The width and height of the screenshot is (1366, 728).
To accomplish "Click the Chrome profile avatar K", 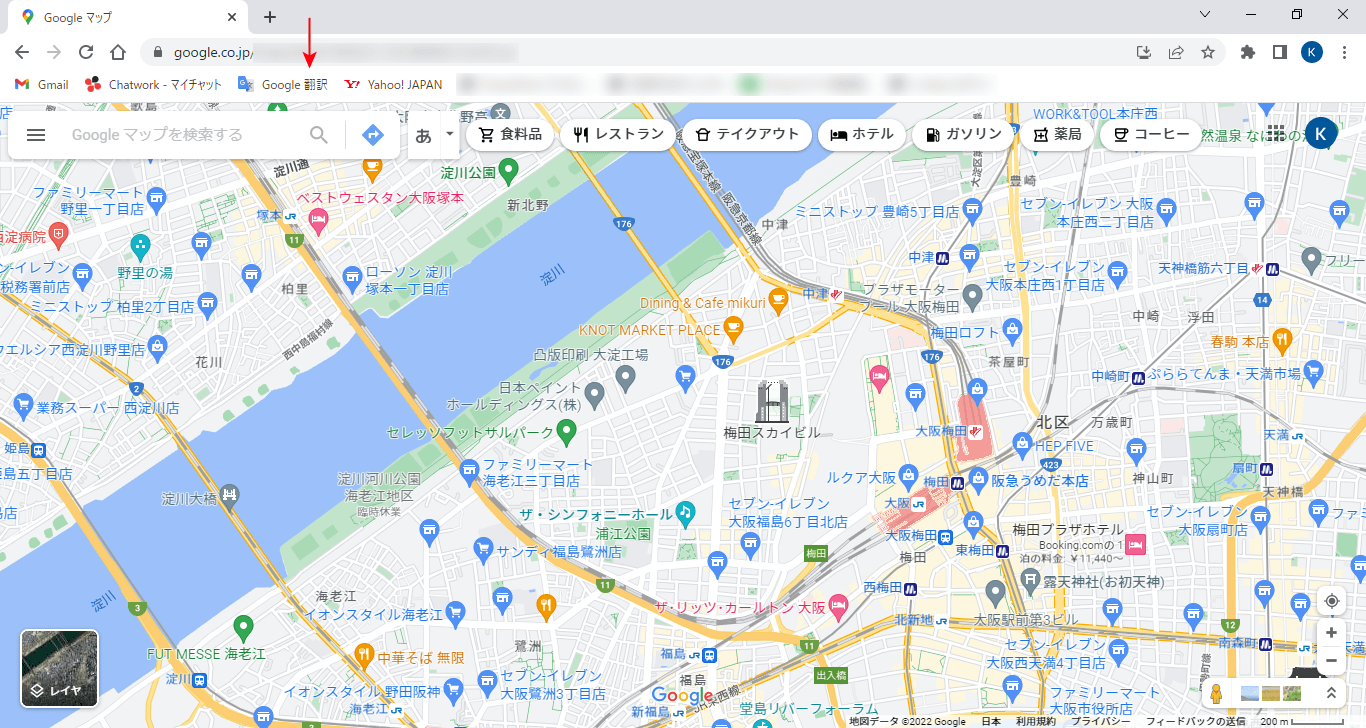I will click(x=1311, y=52).
